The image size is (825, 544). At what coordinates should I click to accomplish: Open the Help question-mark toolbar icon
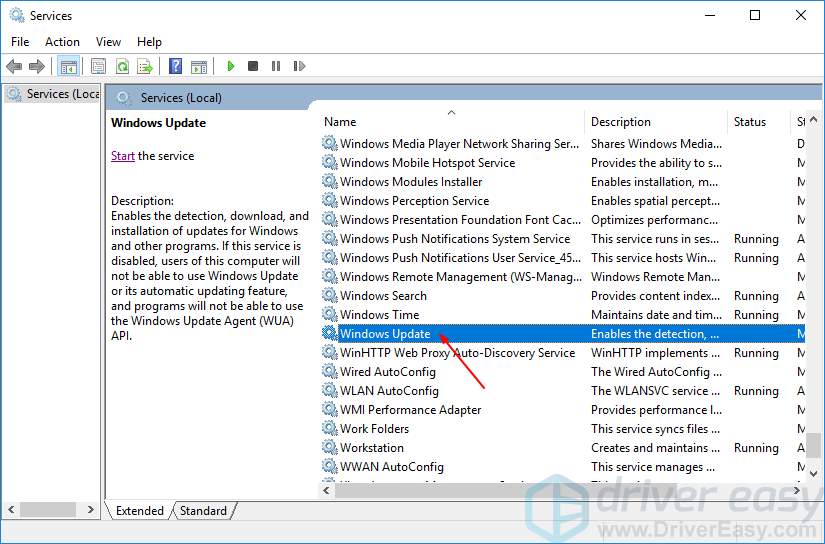(x=175, y=66)
